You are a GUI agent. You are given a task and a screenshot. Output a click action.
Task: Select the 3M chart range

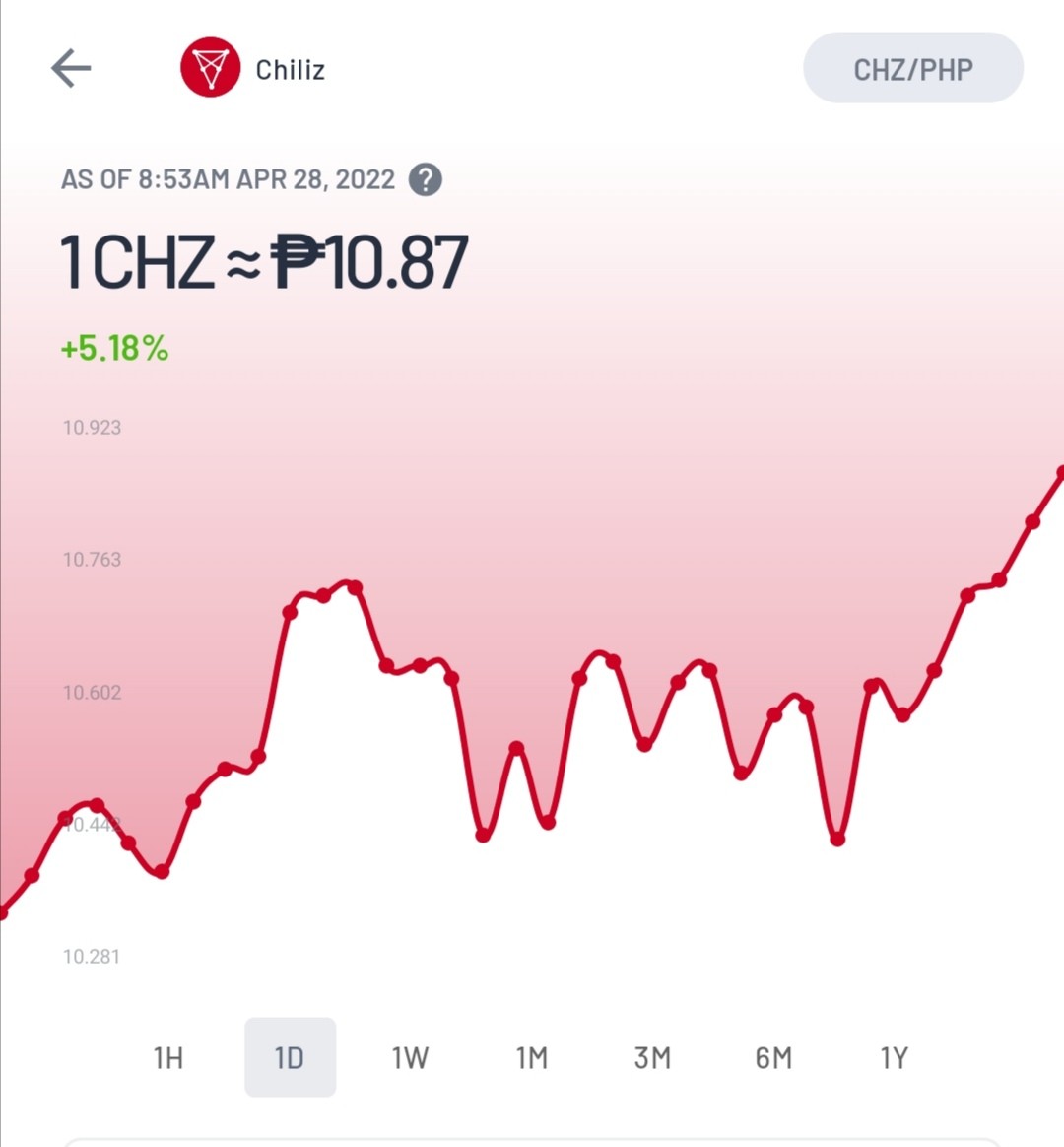[652, 1057]
